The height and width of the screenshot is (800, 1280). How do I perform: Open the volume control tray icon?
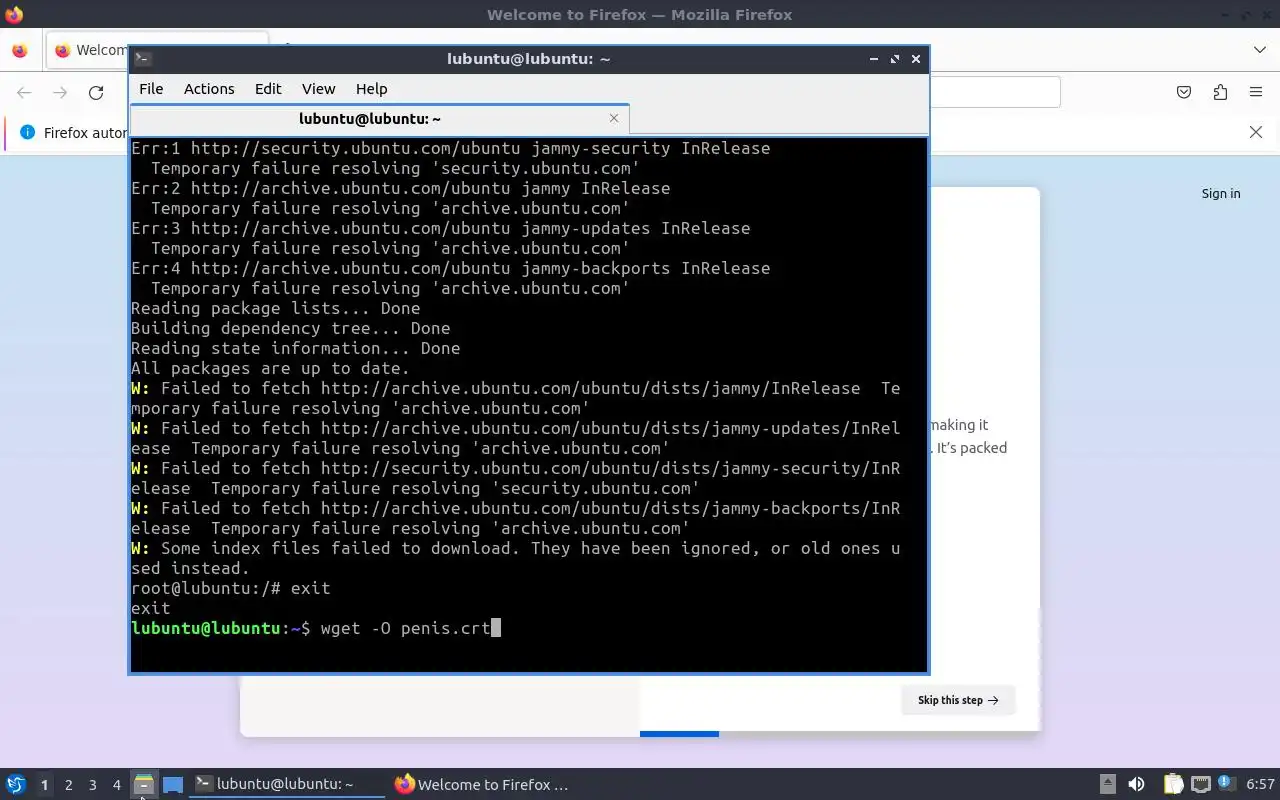[x=1136, y=784]
